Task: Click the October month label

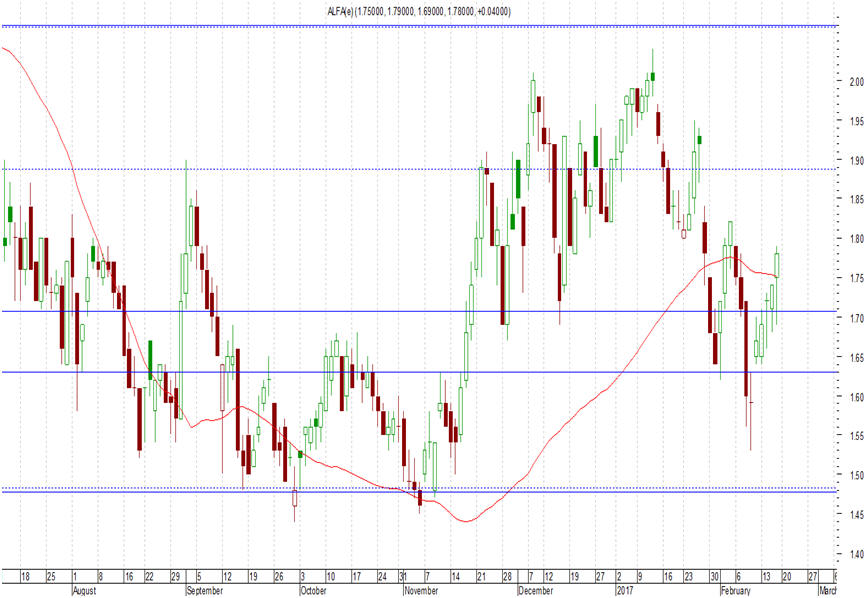Action: coord(314,591)
